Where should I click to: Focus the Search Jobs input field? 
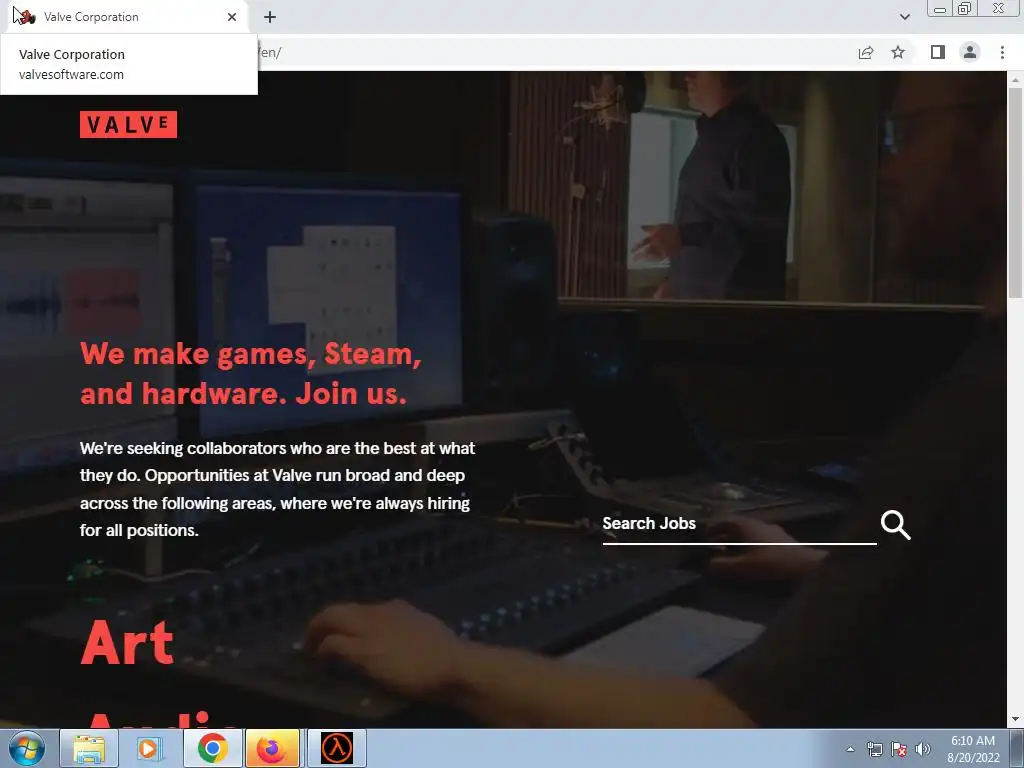click(x=739, y=525)
